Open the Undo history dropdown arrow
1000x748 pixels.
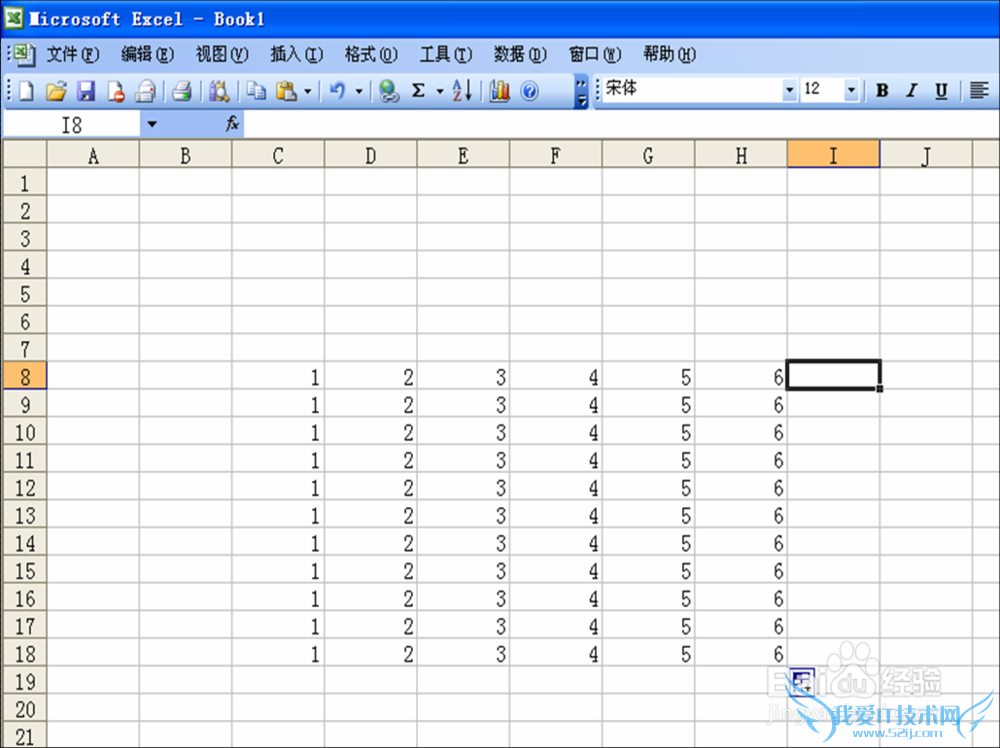(x=359, y=91)
